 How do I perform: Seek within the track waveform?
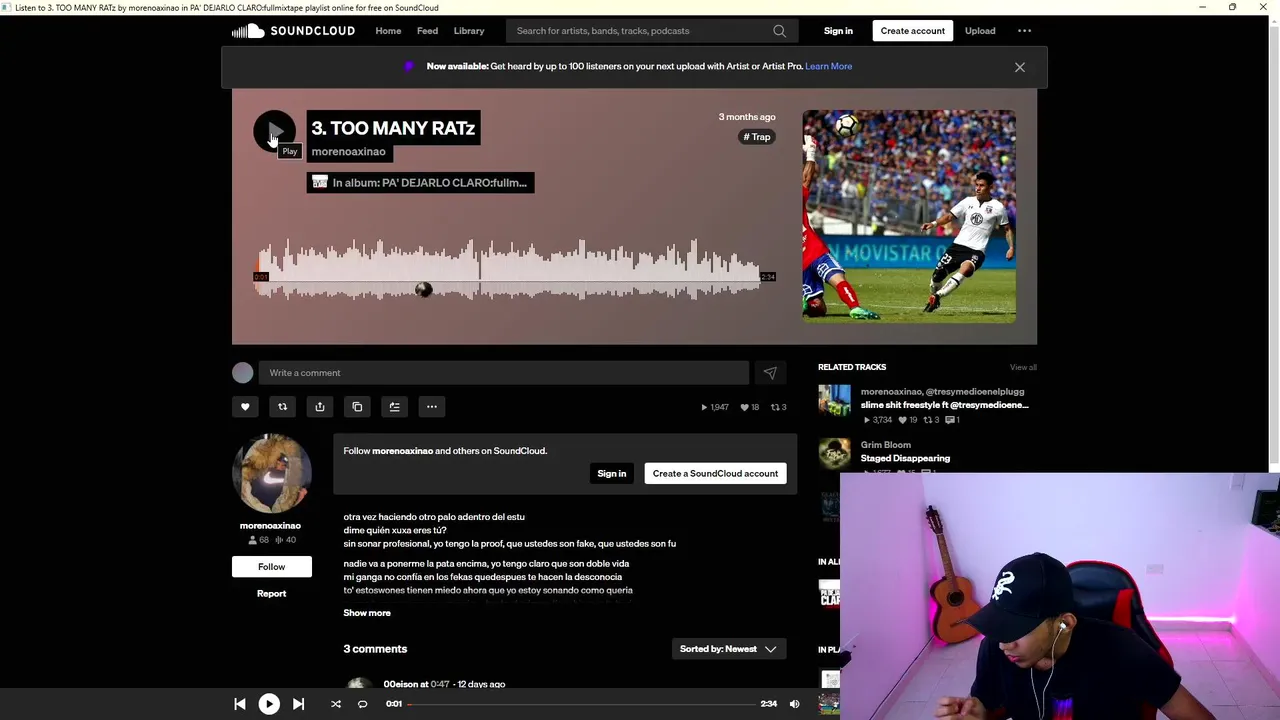510,270
